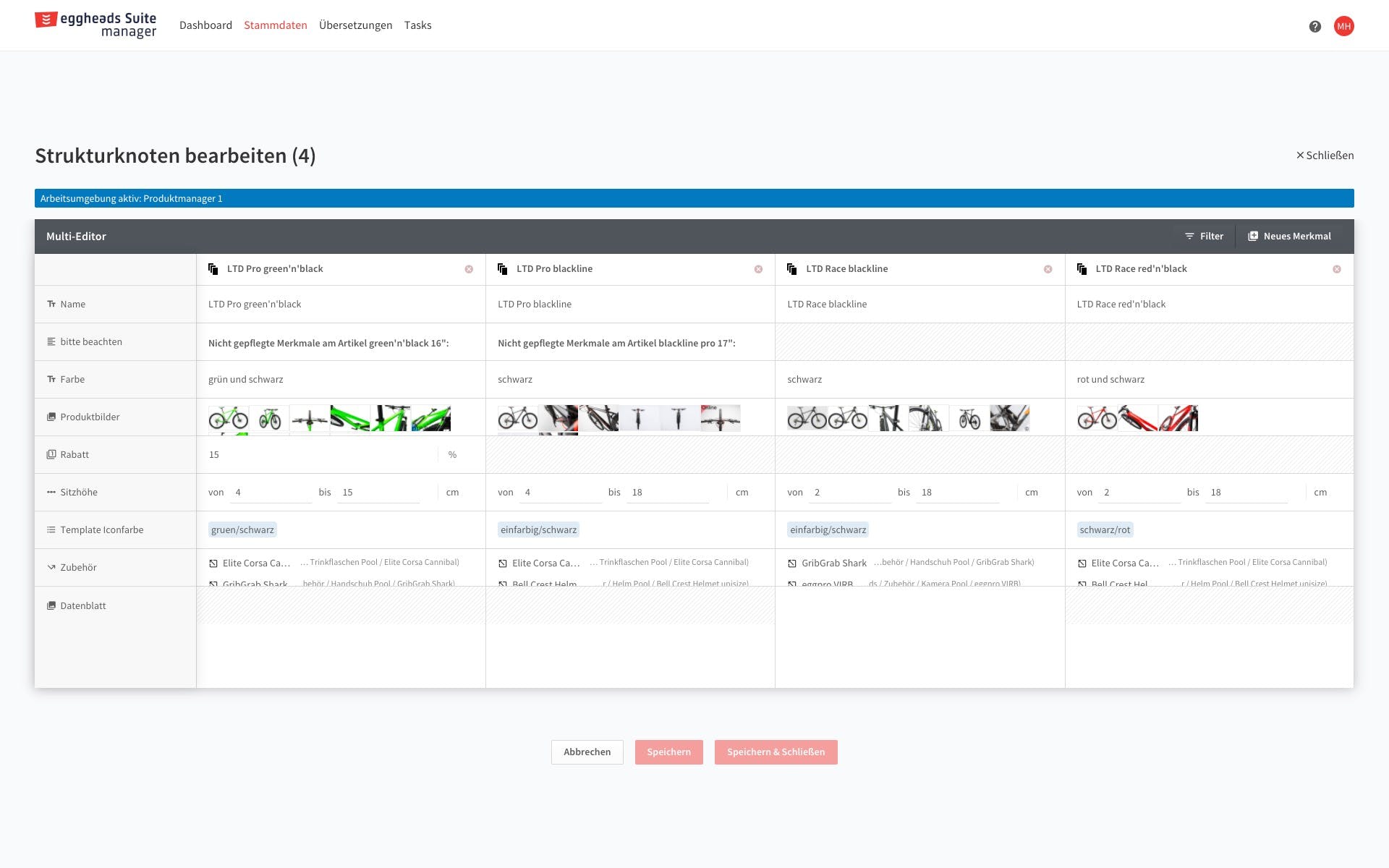Remove LTD Pro green'n'black column via x icon
Screen dimensions: 1389x868
(469, 269)
